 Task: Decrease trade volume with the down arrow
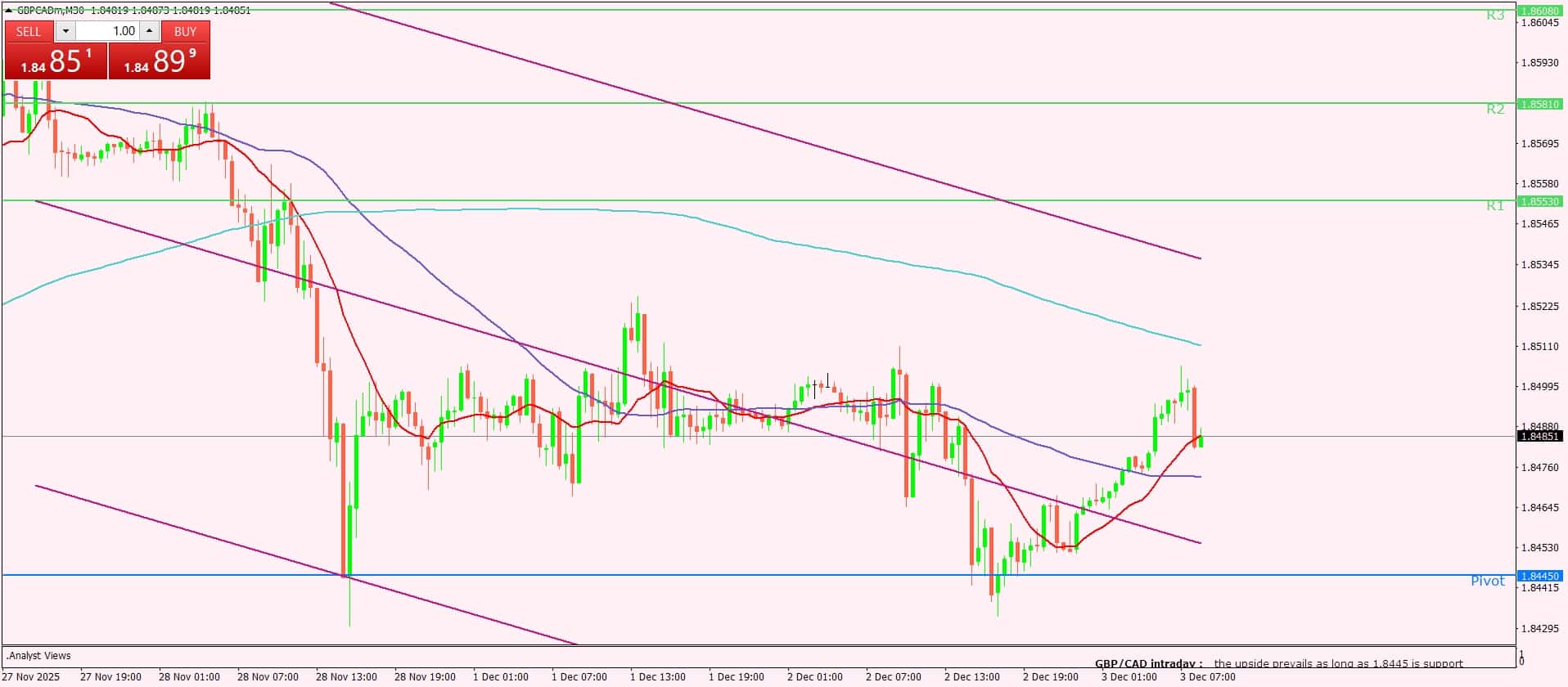65,31
